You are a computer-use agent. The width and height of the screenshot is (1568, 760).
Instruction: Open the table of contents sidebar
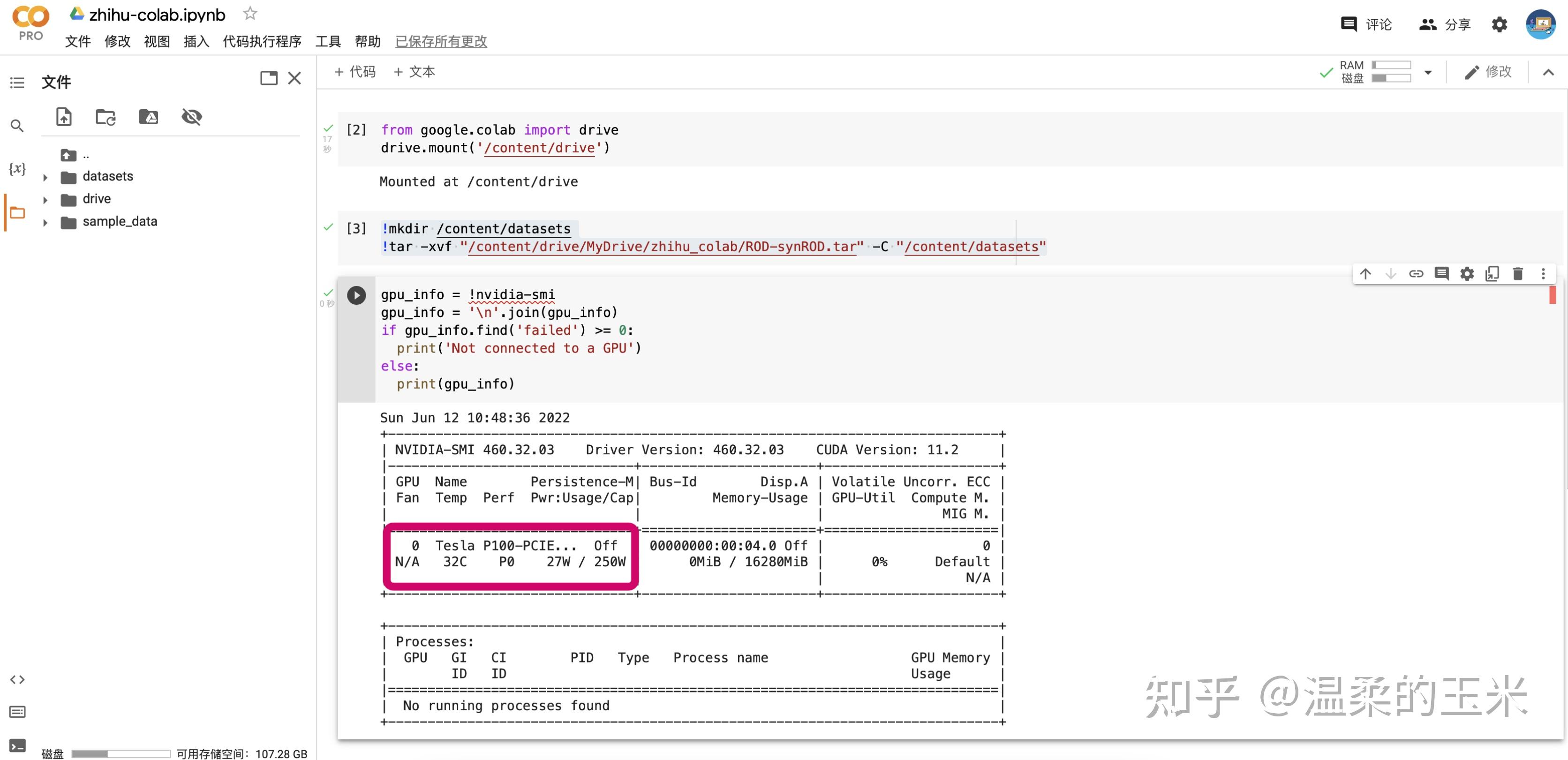tap(17, 83)
